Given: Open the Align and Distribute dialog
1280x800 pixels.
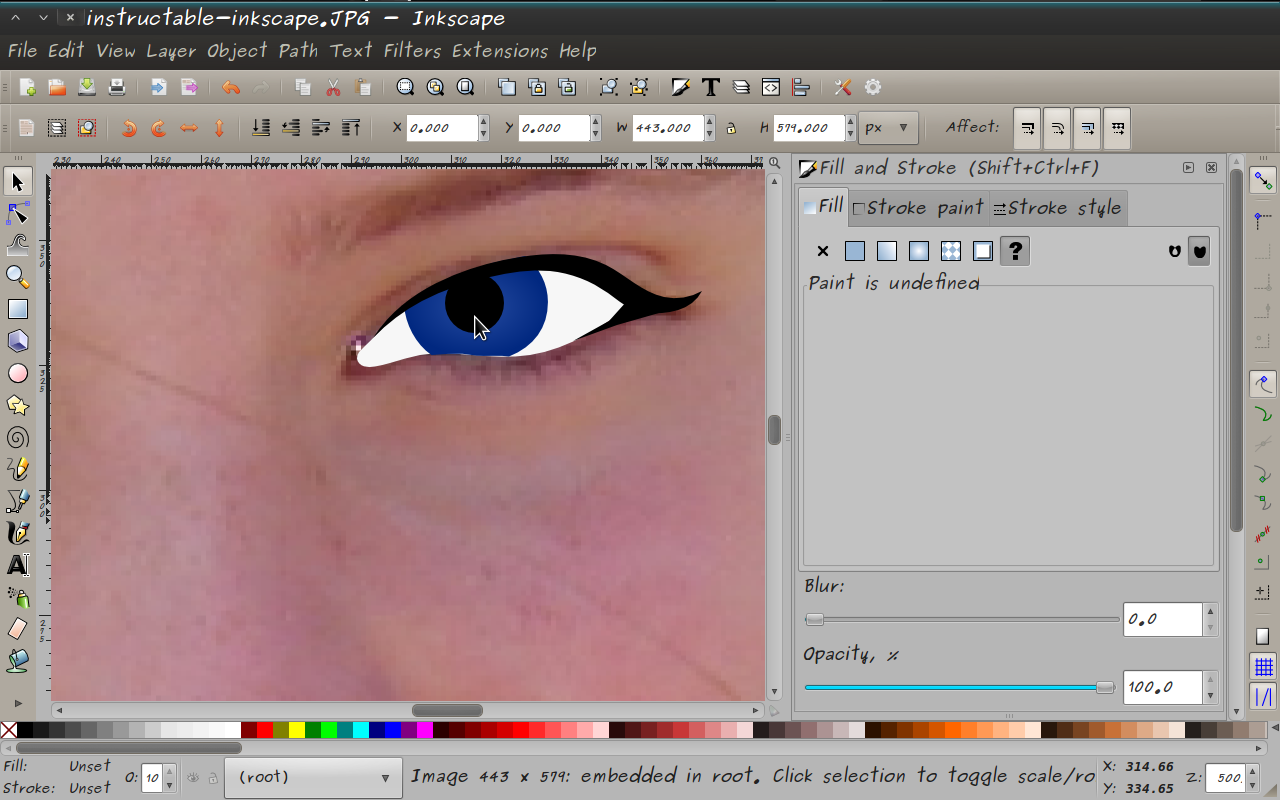Looking at the screenshot, I should coord(801,87).
